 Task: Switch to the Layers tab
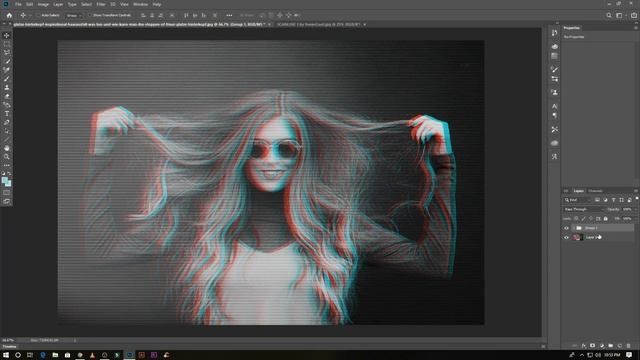(x=579, y=191)
